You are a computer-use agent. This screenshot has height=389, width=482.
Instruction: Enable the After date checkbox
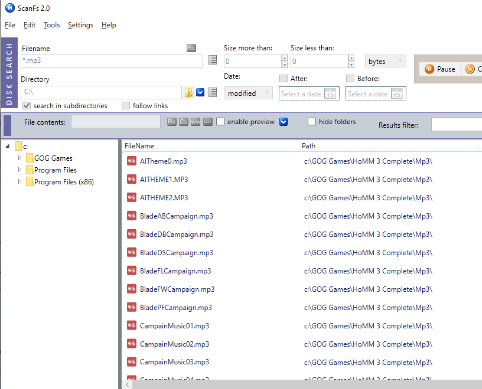(x=283, y=78)
